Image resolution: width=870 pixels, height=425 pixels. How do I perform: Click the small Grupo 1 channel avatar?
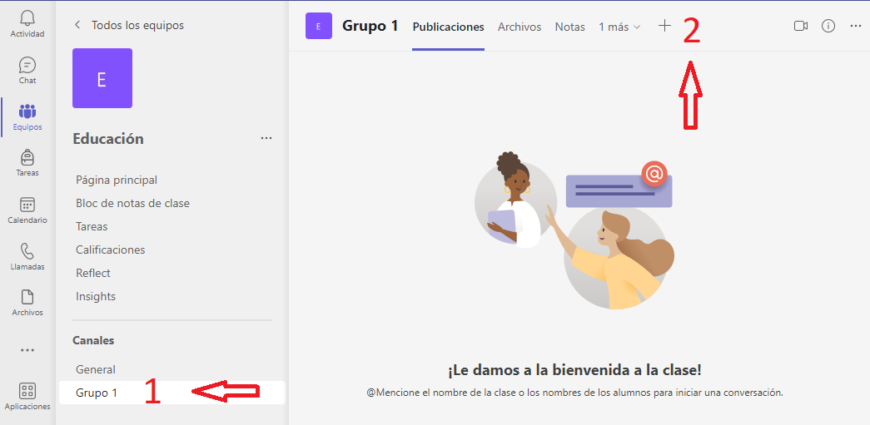[318, 26]
